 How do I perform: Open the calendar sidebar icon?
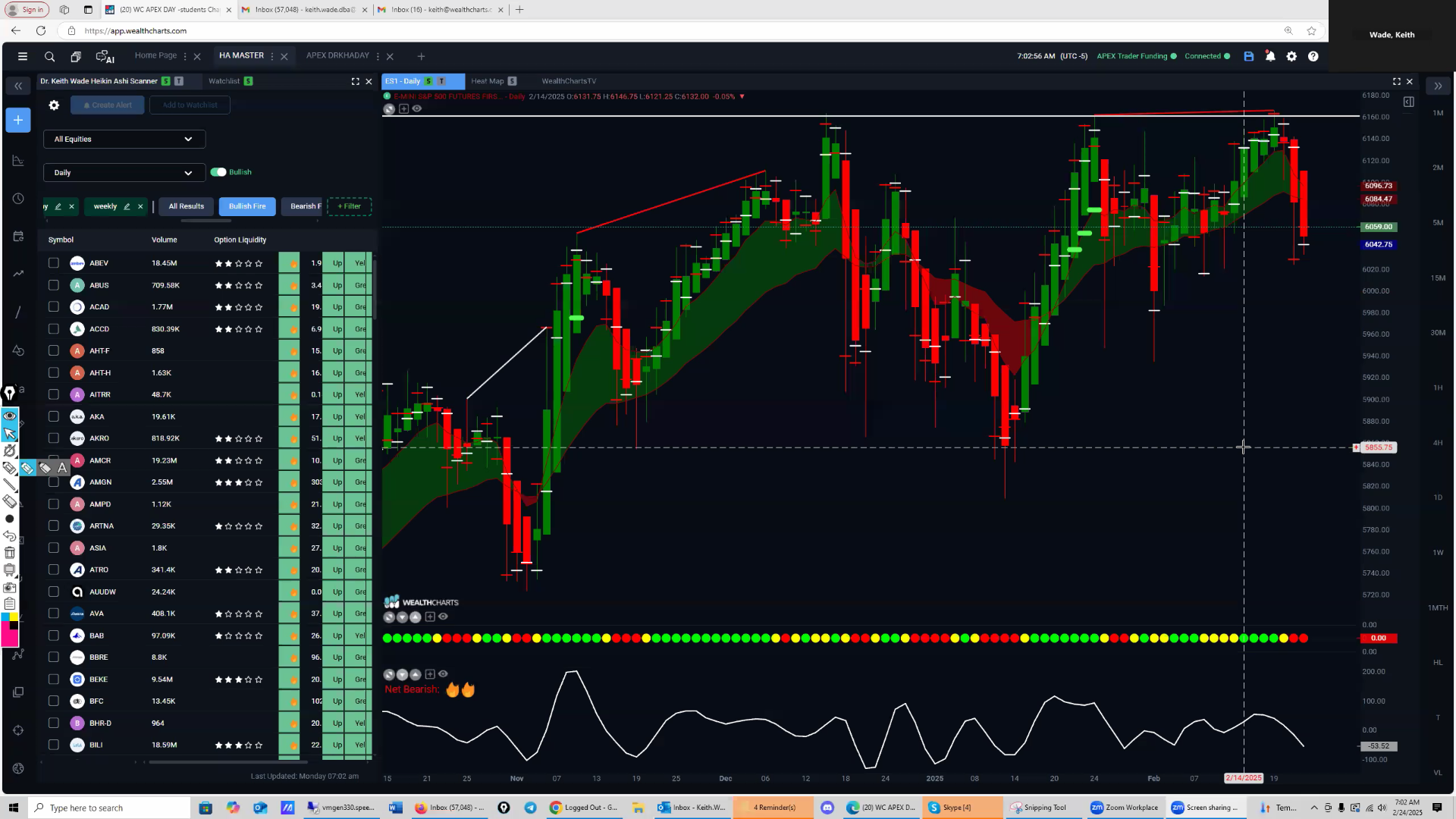click(x=18, y=237)
